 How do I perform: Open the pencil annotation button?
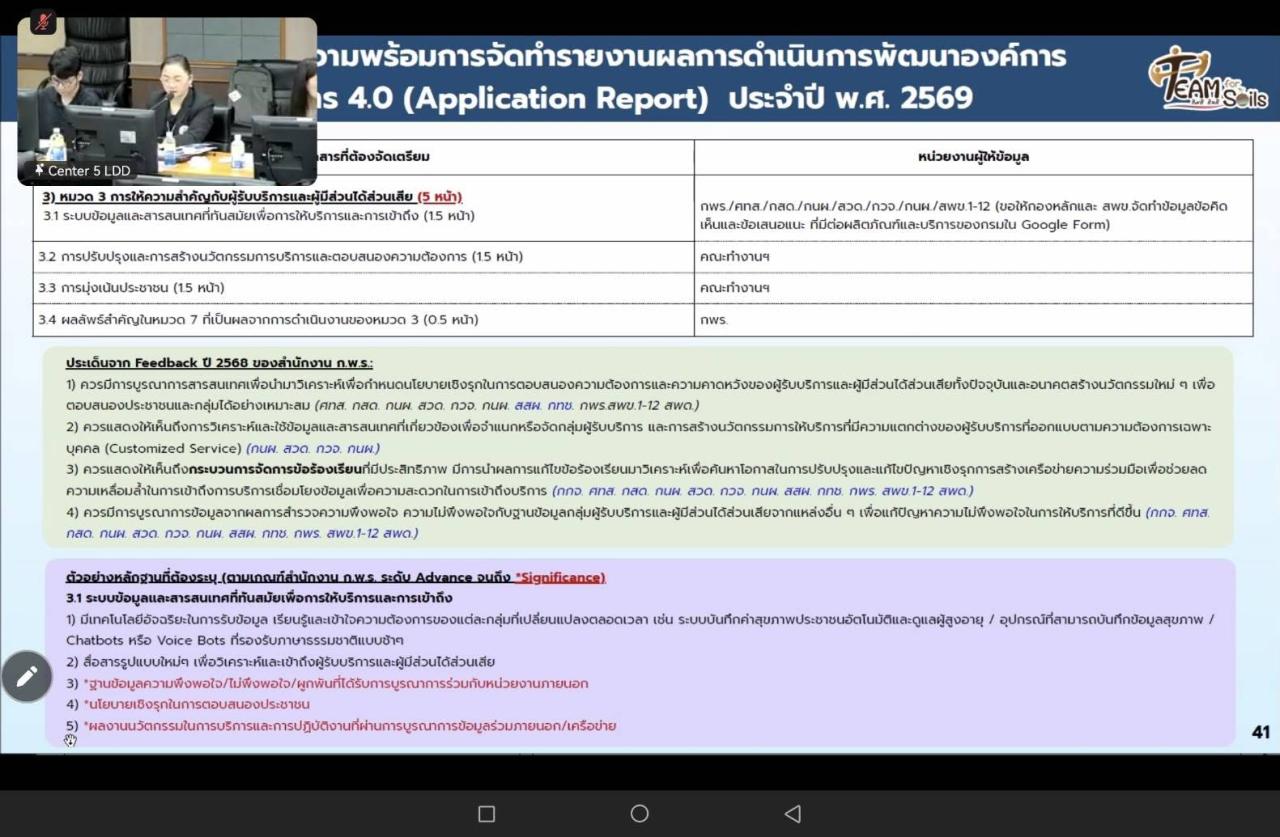click(x=27, y=677)
